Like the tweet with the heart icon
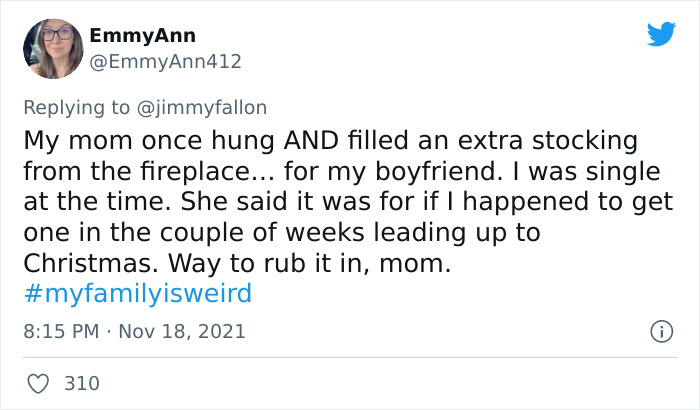Image resolution: width=700 pixels, height=410 pixels. click(38, 382)
